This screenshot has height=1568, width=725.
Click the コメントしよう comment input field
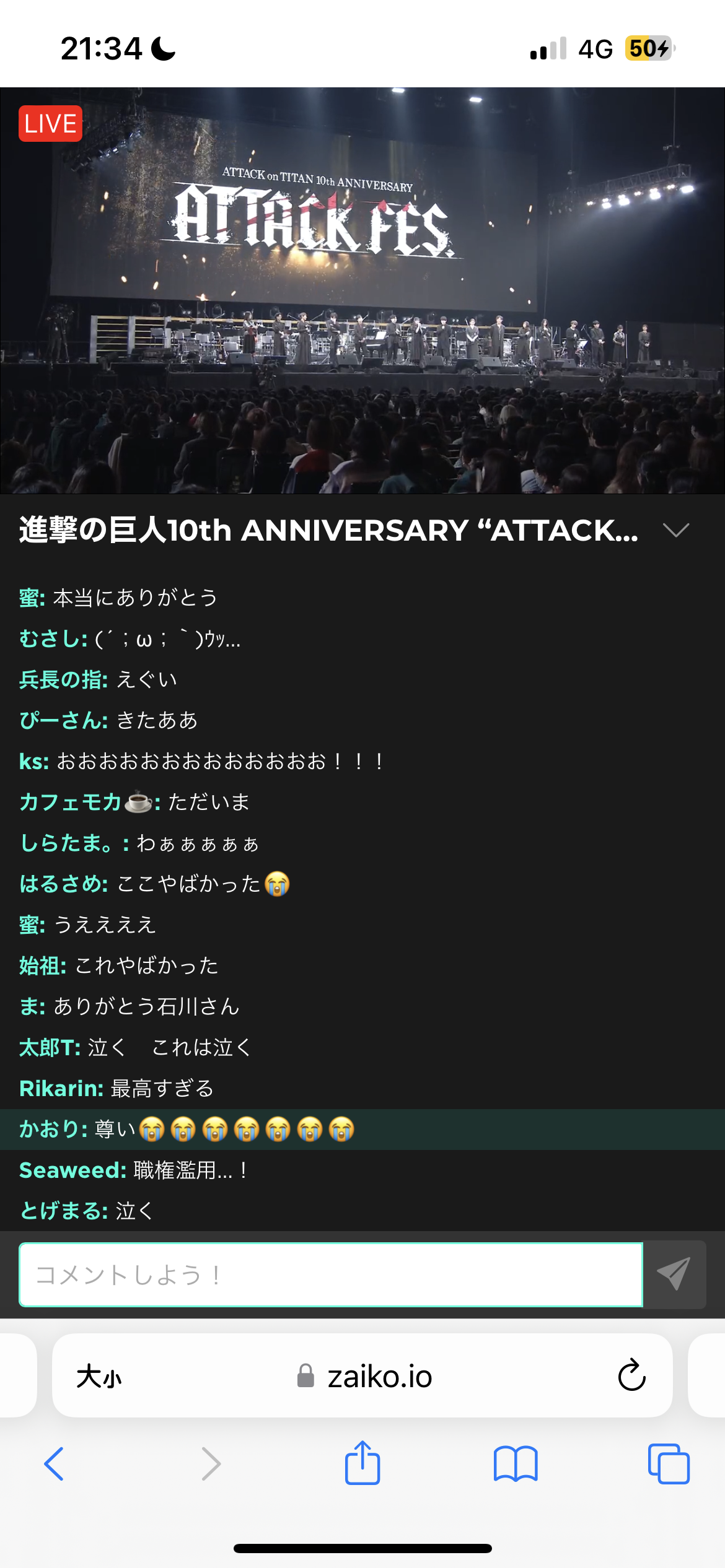coord(331,1274)
